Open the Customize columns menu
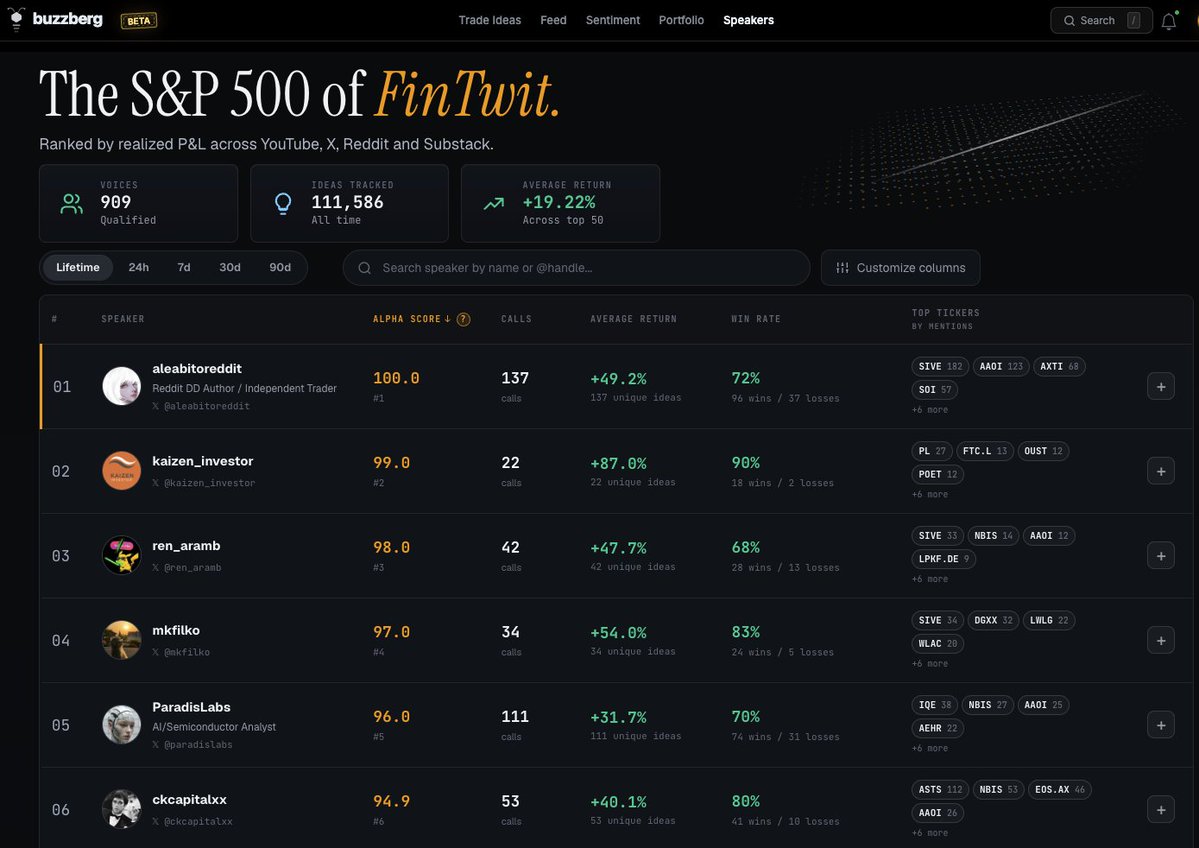 (x=900, y=268)
